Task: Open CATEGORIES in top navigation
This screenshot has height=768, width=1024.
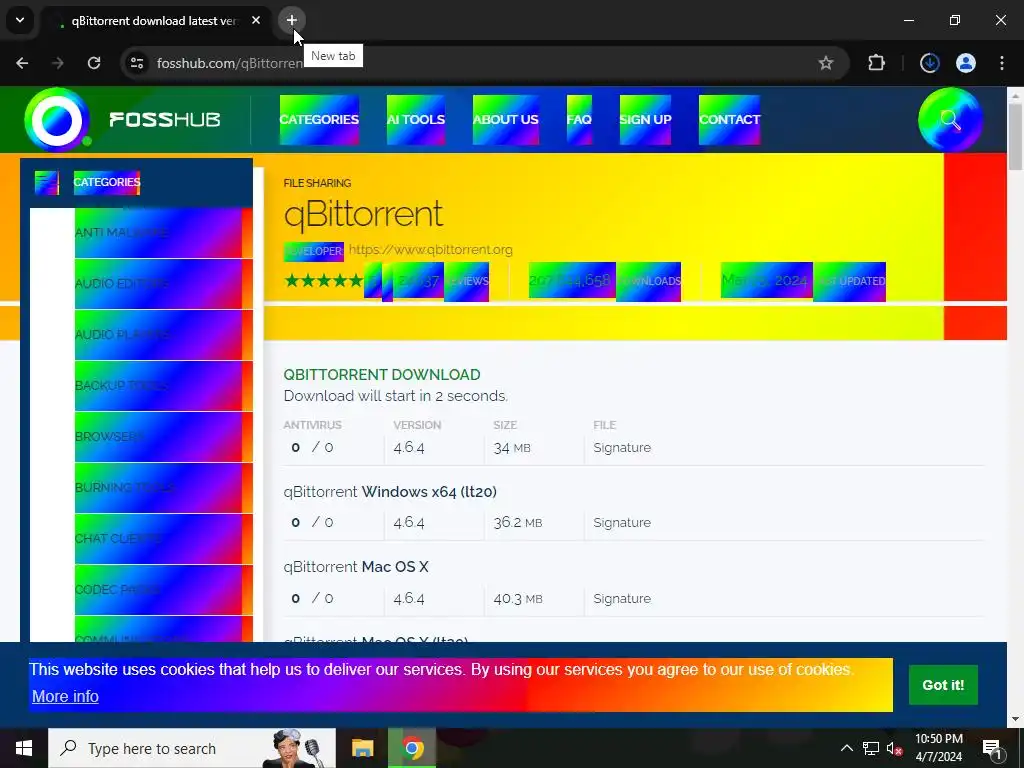Action: click(x=319, y=120)
